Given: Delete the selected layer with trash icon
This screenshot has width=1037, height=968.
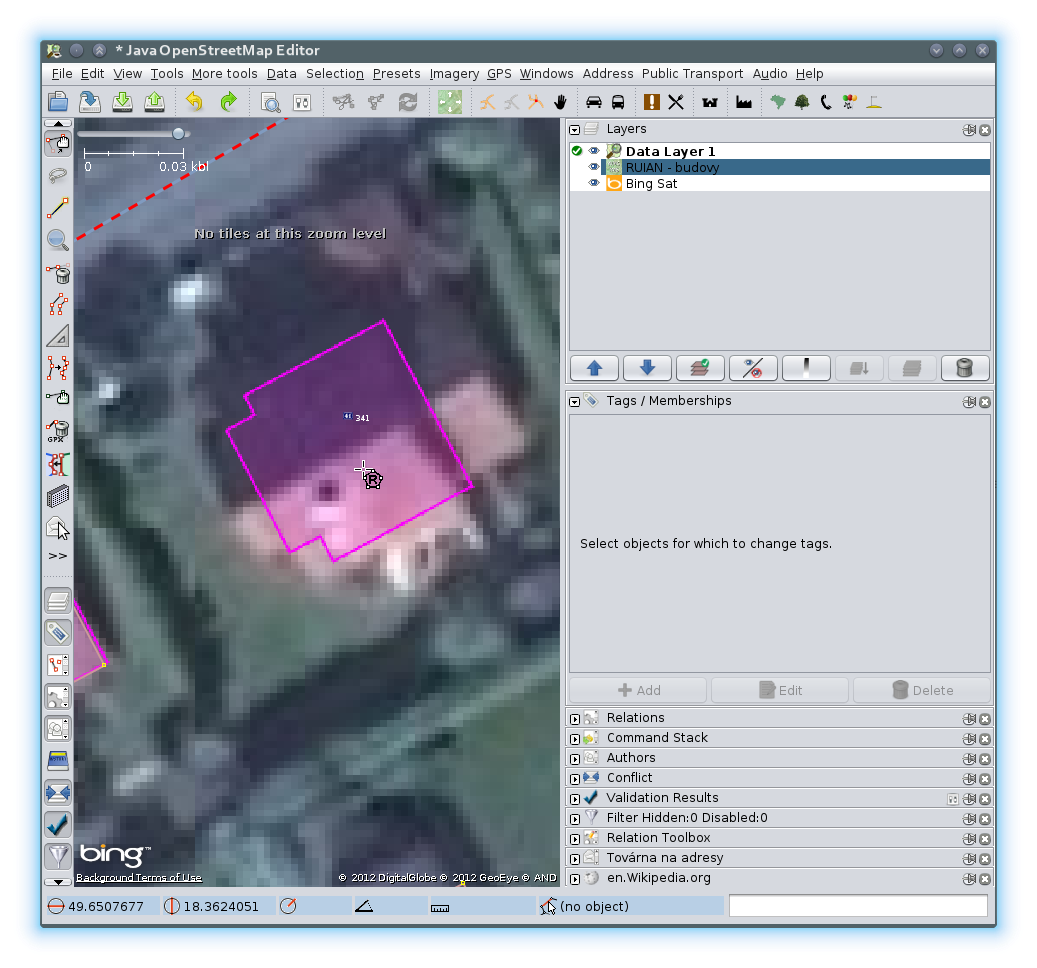Looking at the screenshot, I should tap(964, 368).
